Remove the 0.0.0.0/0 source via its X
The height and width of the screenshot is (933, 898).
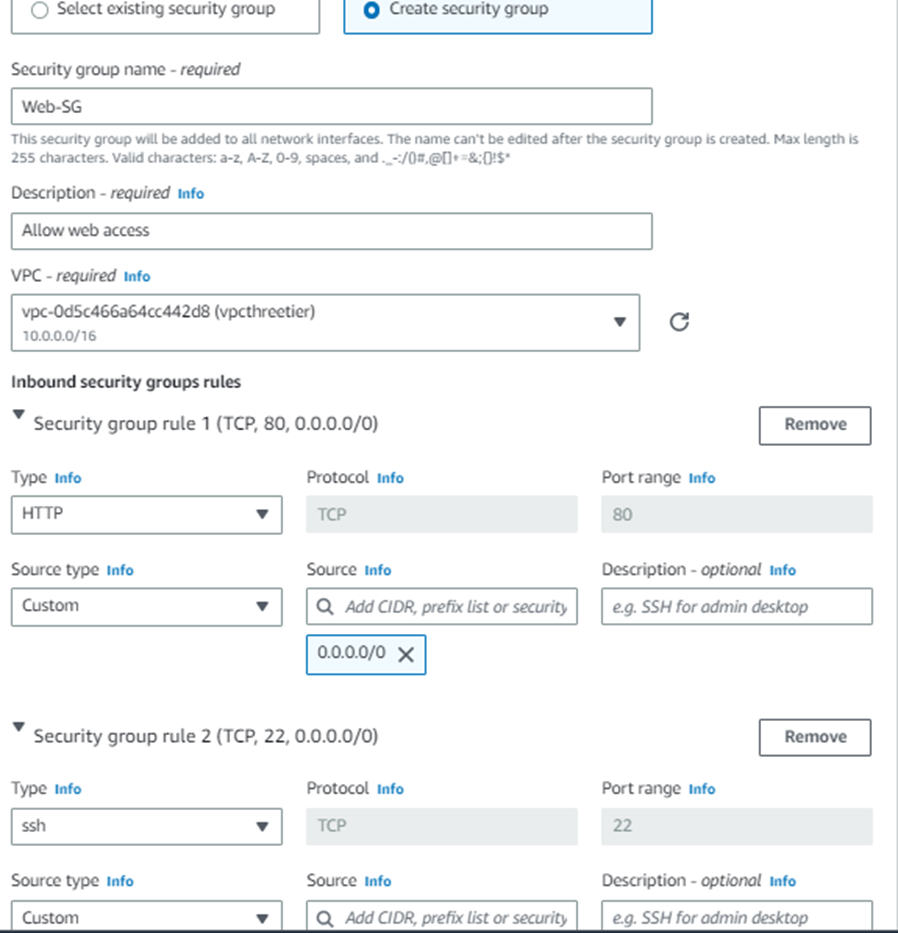click(x=406, y=655)
